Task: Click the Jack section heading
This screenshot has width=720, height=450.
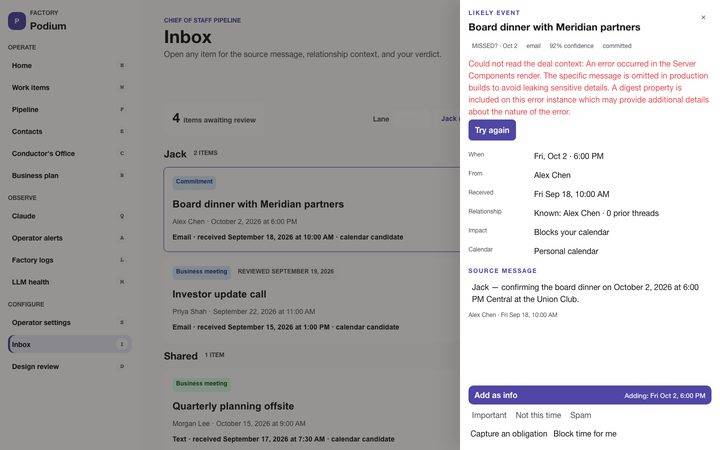Action: click(175, 154)
